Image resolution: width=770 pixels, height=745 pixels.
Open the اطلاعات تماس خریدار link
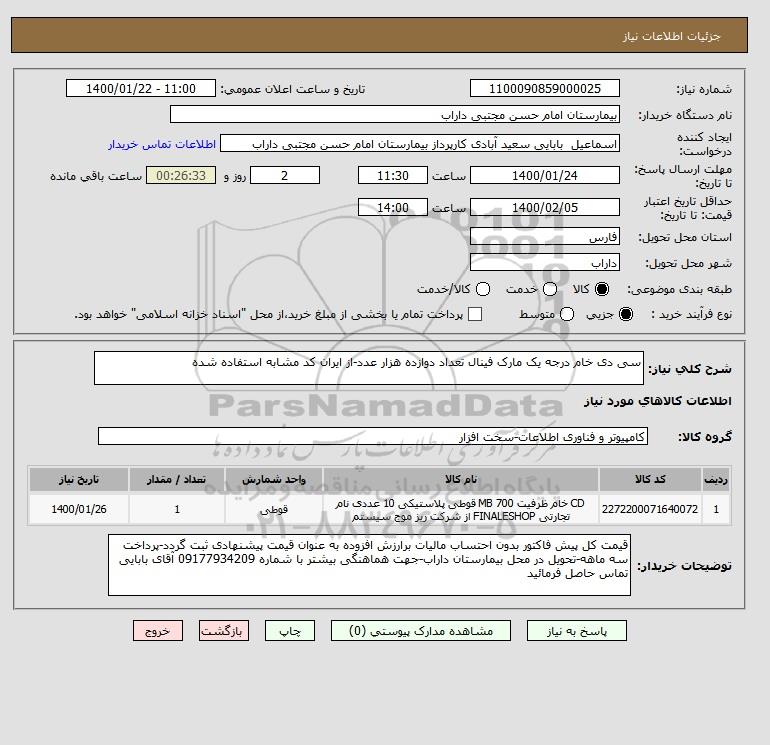(162, 144)
